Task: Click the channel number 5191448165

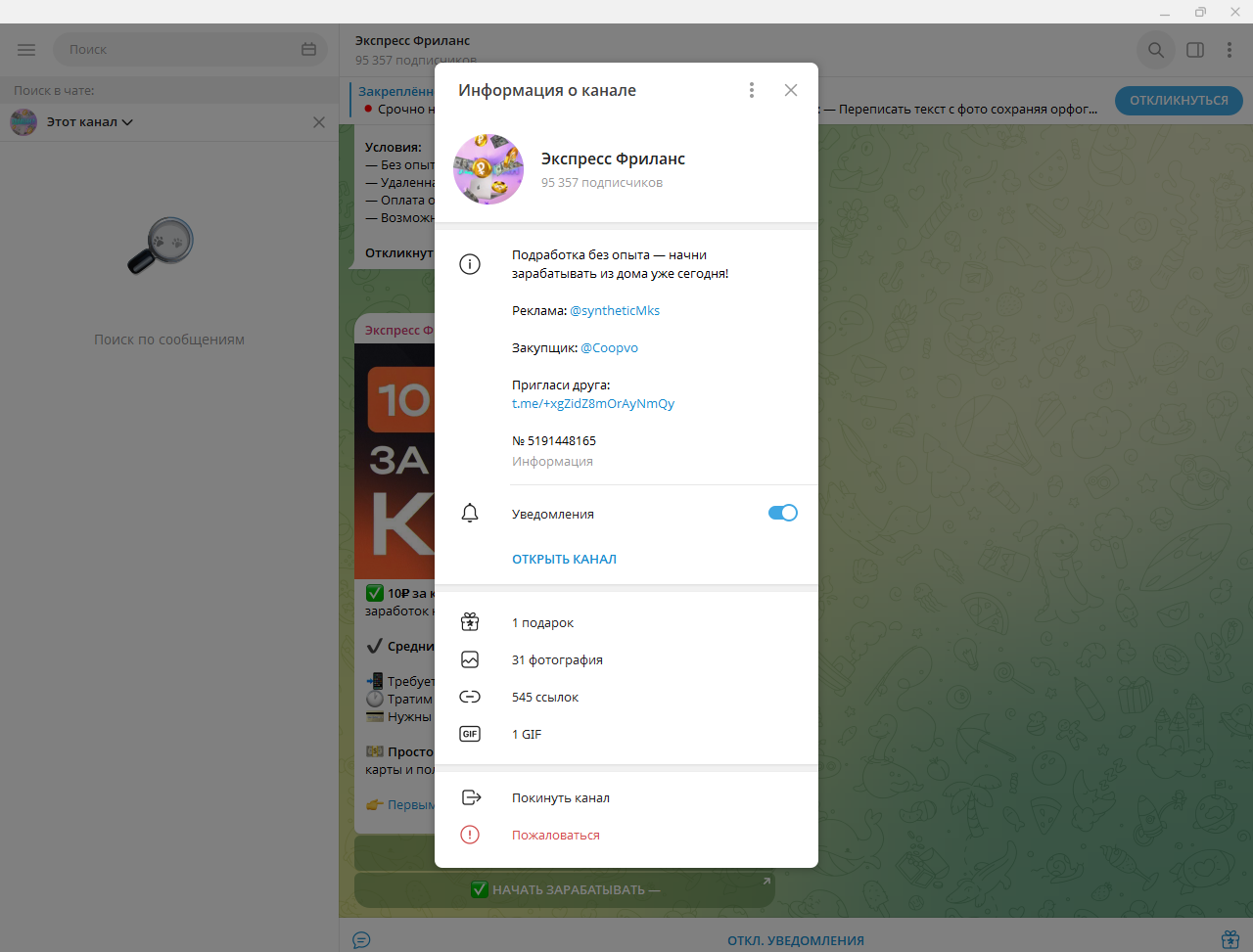Action: coord(554,440)
